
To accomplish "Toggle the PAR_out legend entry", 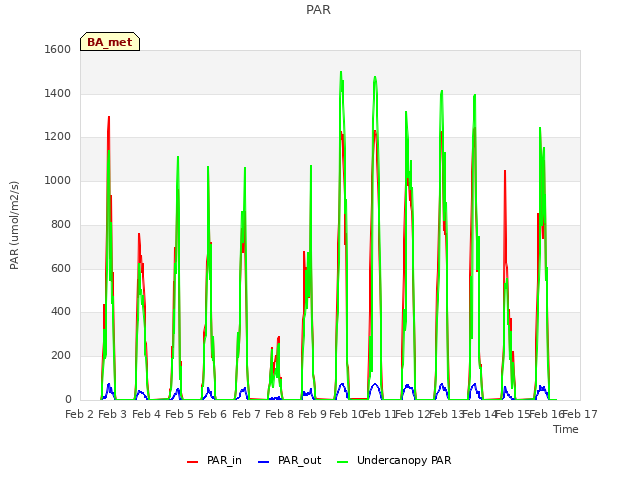I will [289, 460].
